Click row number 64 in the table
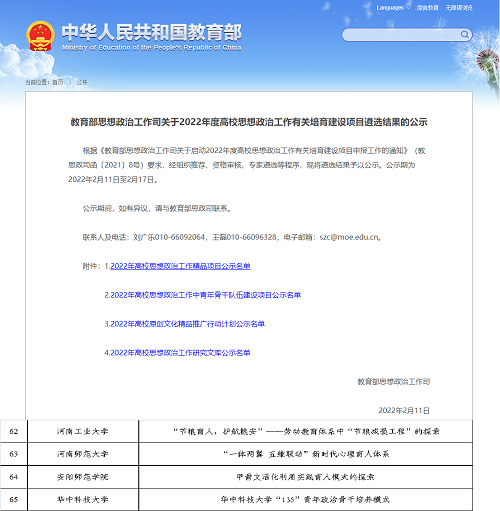The height and width of the screenshot is (511, 500). [x=14, y=477]
